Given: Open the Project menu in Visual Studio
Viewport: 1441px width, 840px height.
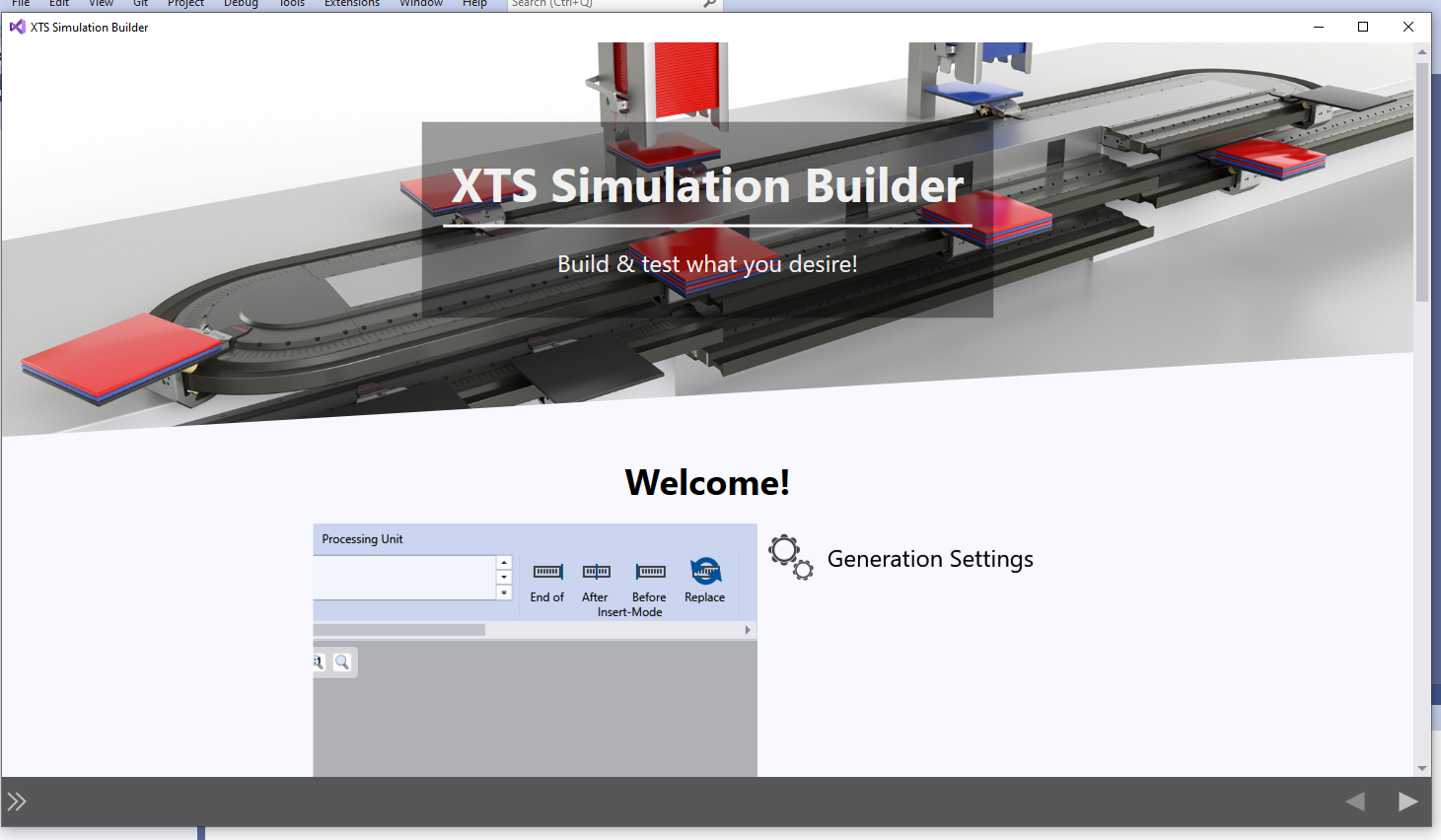Looking at the screenshot, I should click(185, 4).
